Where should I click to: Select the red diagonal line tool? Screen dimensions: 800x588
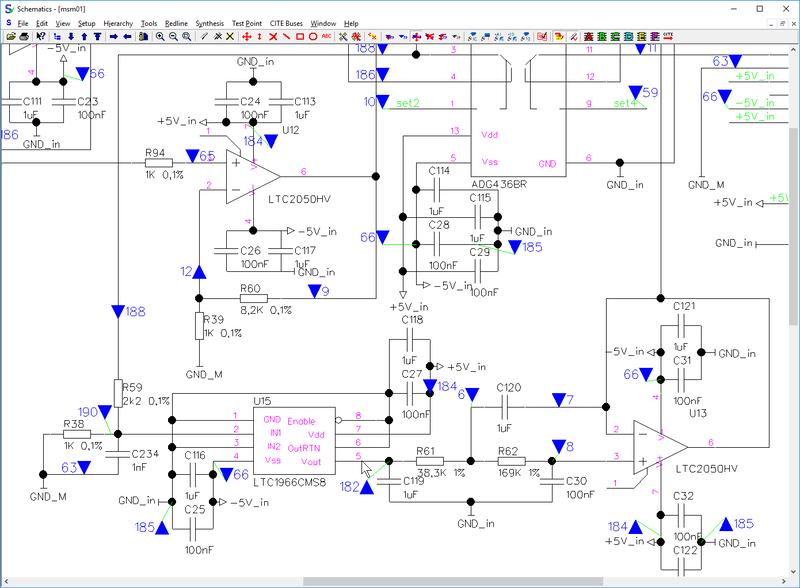pos(287,36)
